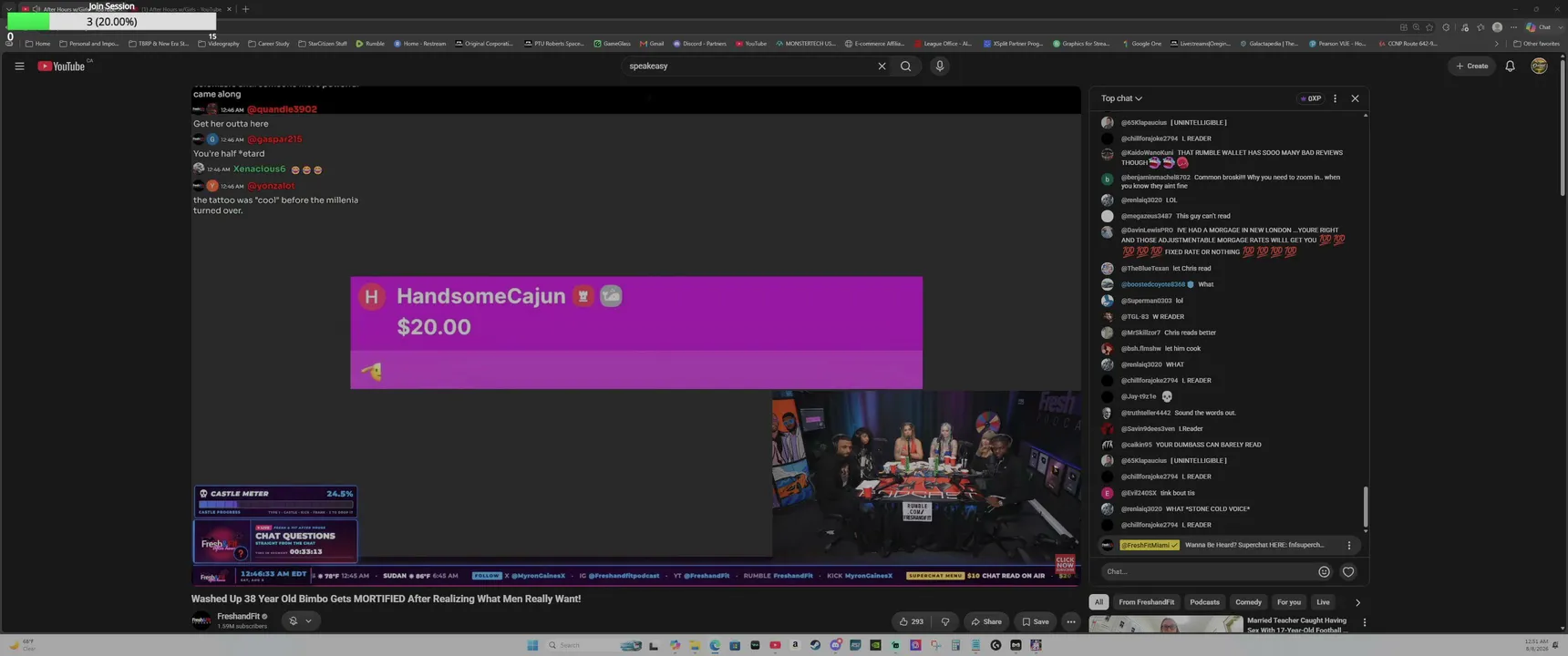The width and height of the screenshot is (1568, 656).
Task: Open options for pinned FreshFitMiami message
Action: tap(1349, 545)
